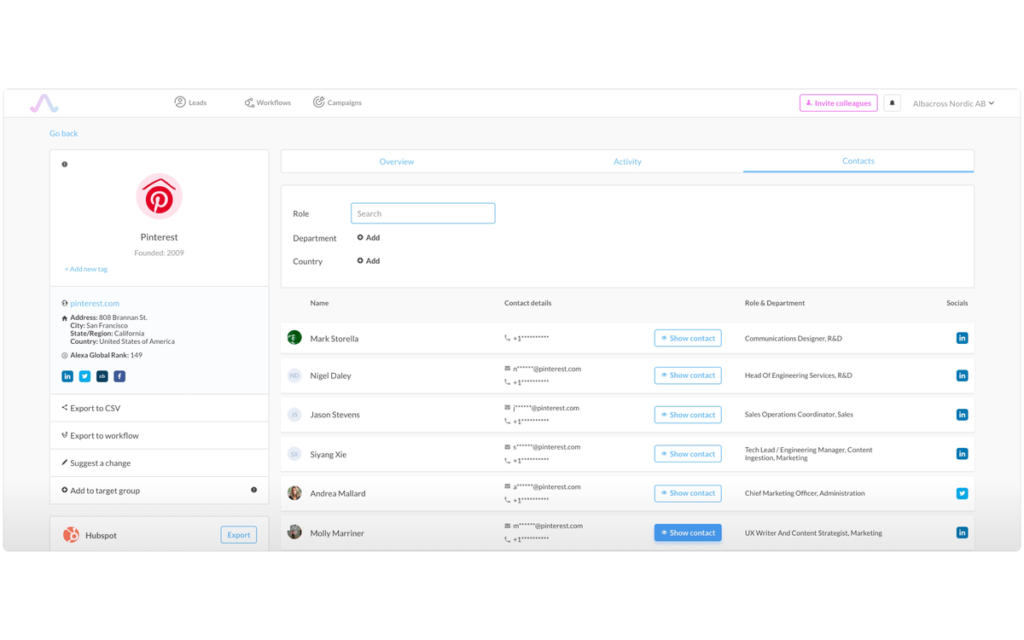Image resolution: width=1024 pixels, height=640 pixels.
Task: Add a Department filter
Action: [x=368, y=238]
